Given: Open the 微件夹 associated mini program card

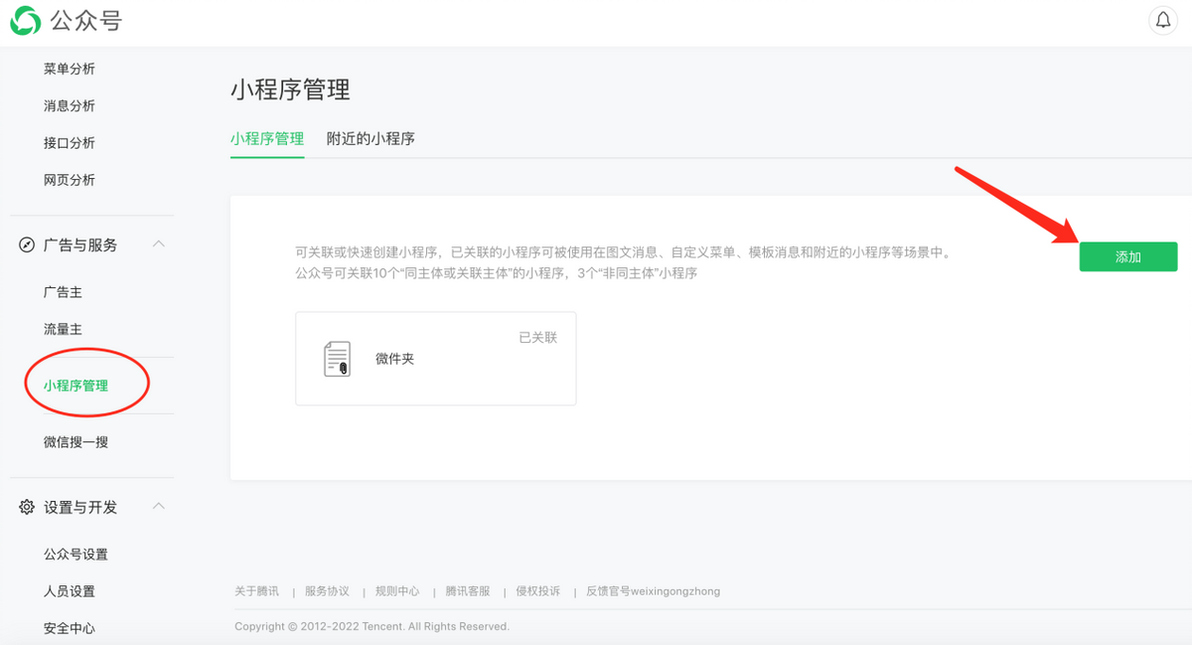Looking at the screenshot, I should (436, 358).
